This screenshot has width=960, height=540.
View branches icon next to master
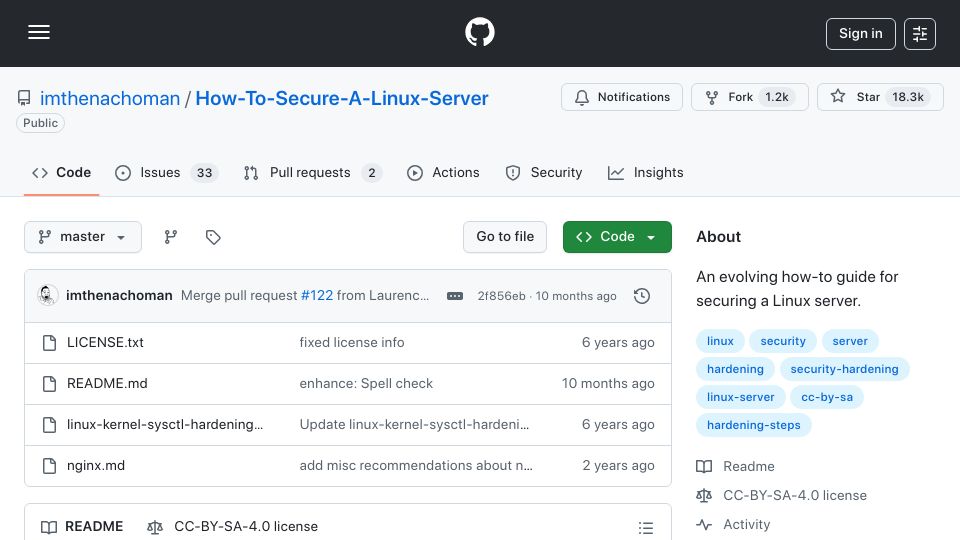click(x=171, y=237)
